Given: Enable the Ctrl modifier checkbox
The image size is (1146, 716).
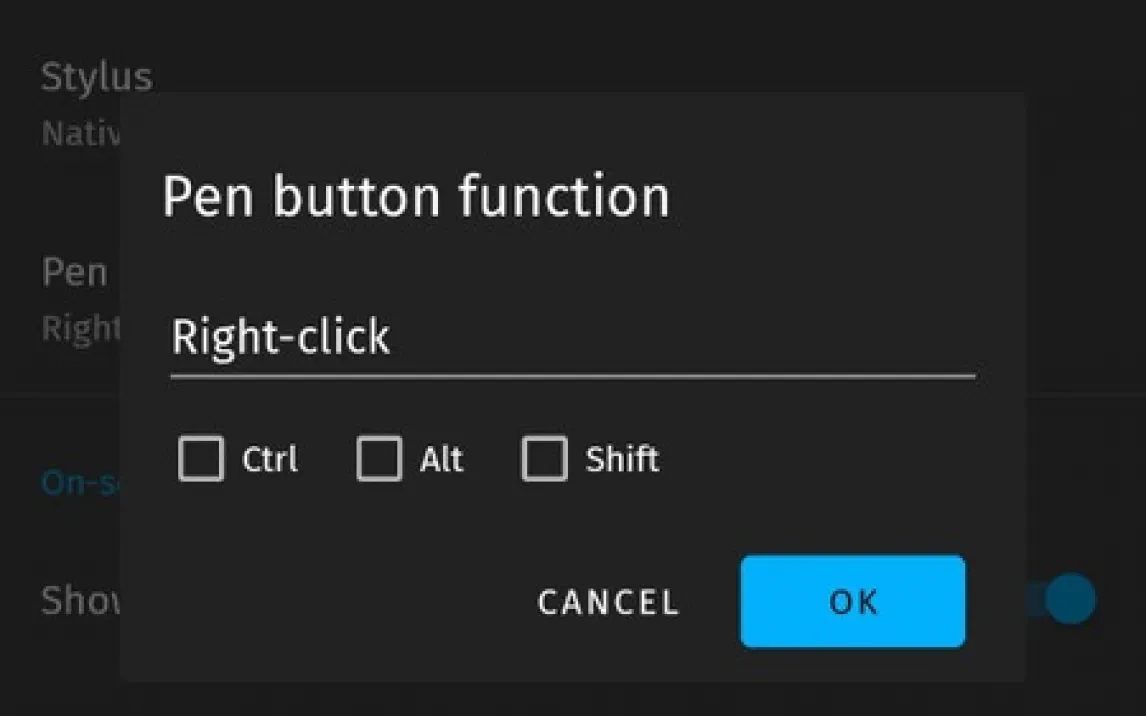Looking at the screenshot, I should click(201, 459).
